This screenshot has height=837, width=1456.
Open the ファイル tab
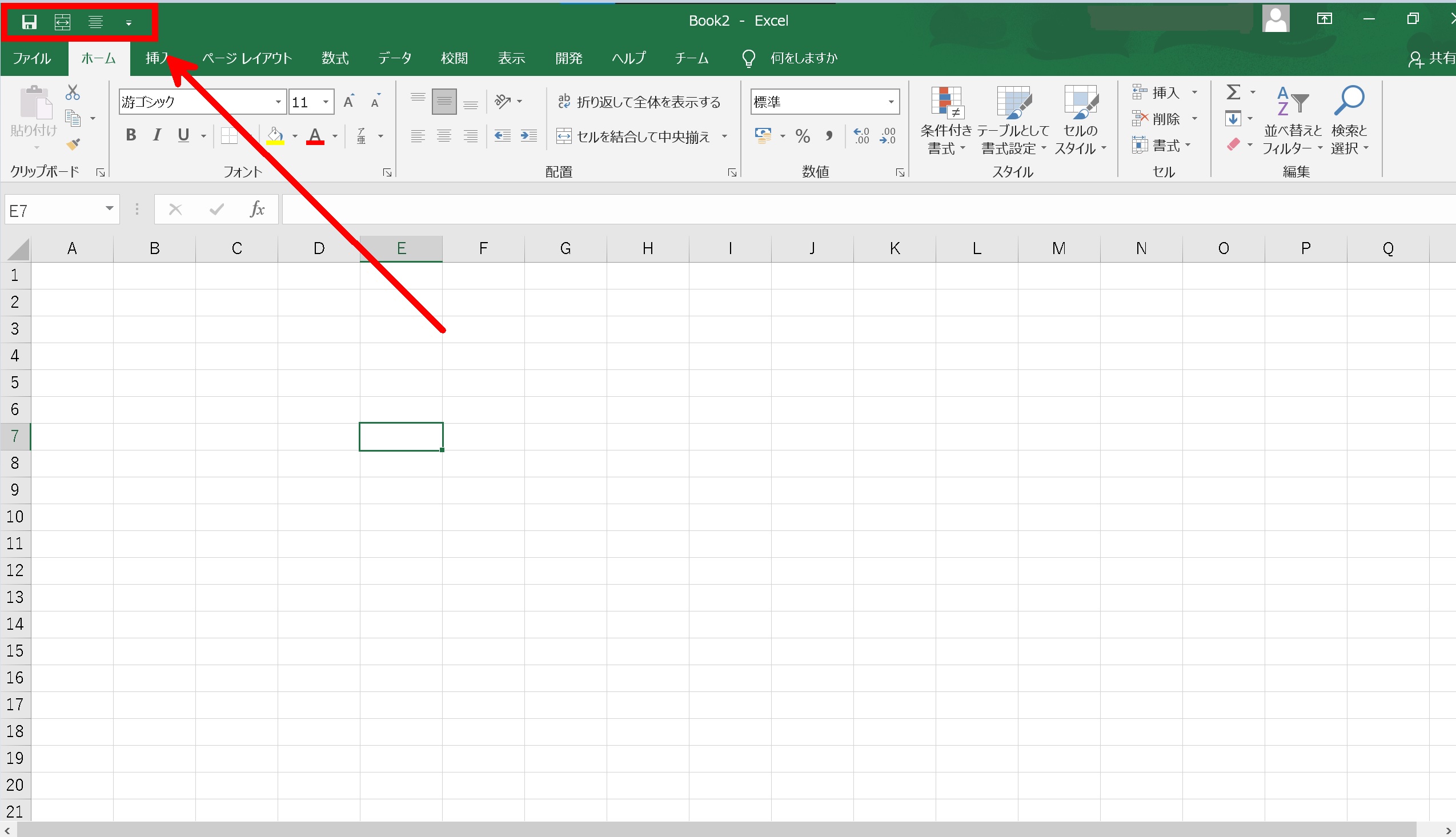pyautogui.click(x=32, y=58)
